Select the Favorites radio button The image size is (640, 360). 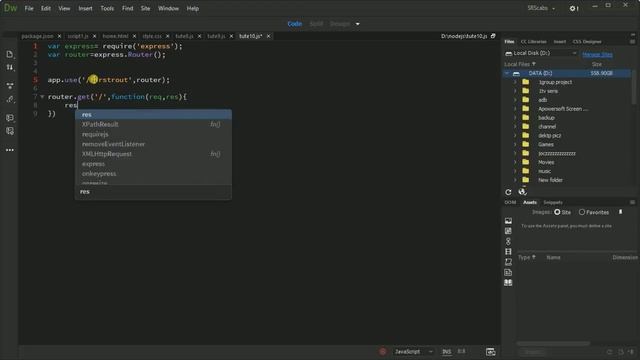coord(582,212)
